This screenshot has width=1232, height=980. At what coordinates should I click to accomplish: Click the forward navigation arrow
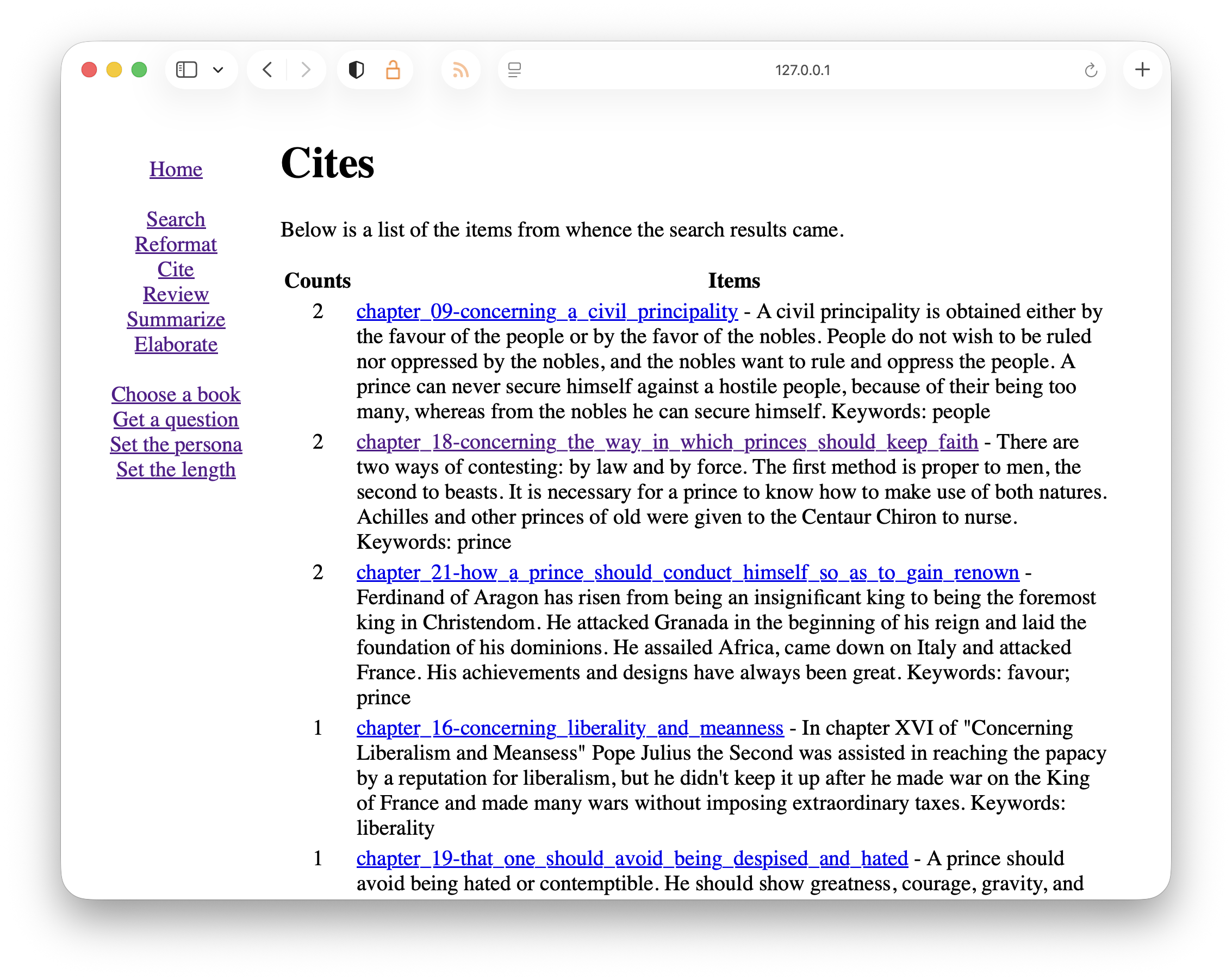tap(306, 70)
